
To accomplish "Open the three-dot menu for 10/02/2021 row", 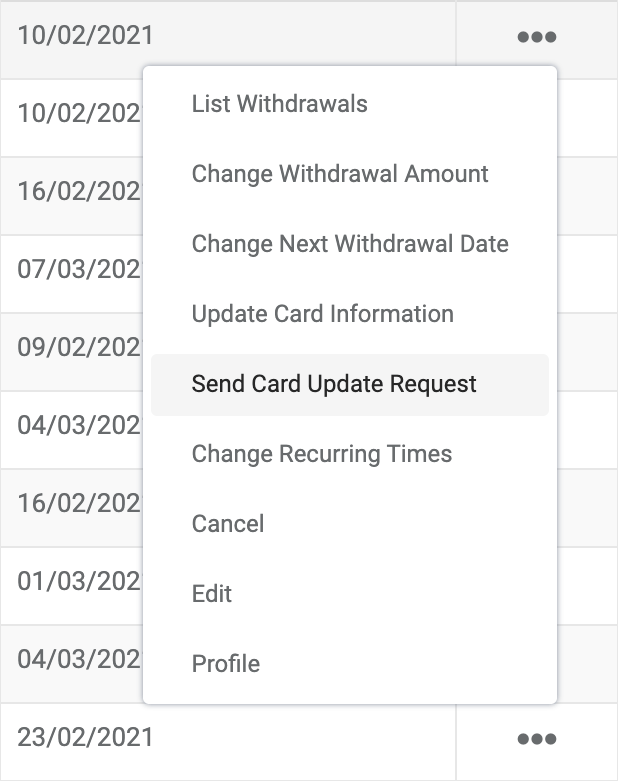I will [x=537, y=37].
